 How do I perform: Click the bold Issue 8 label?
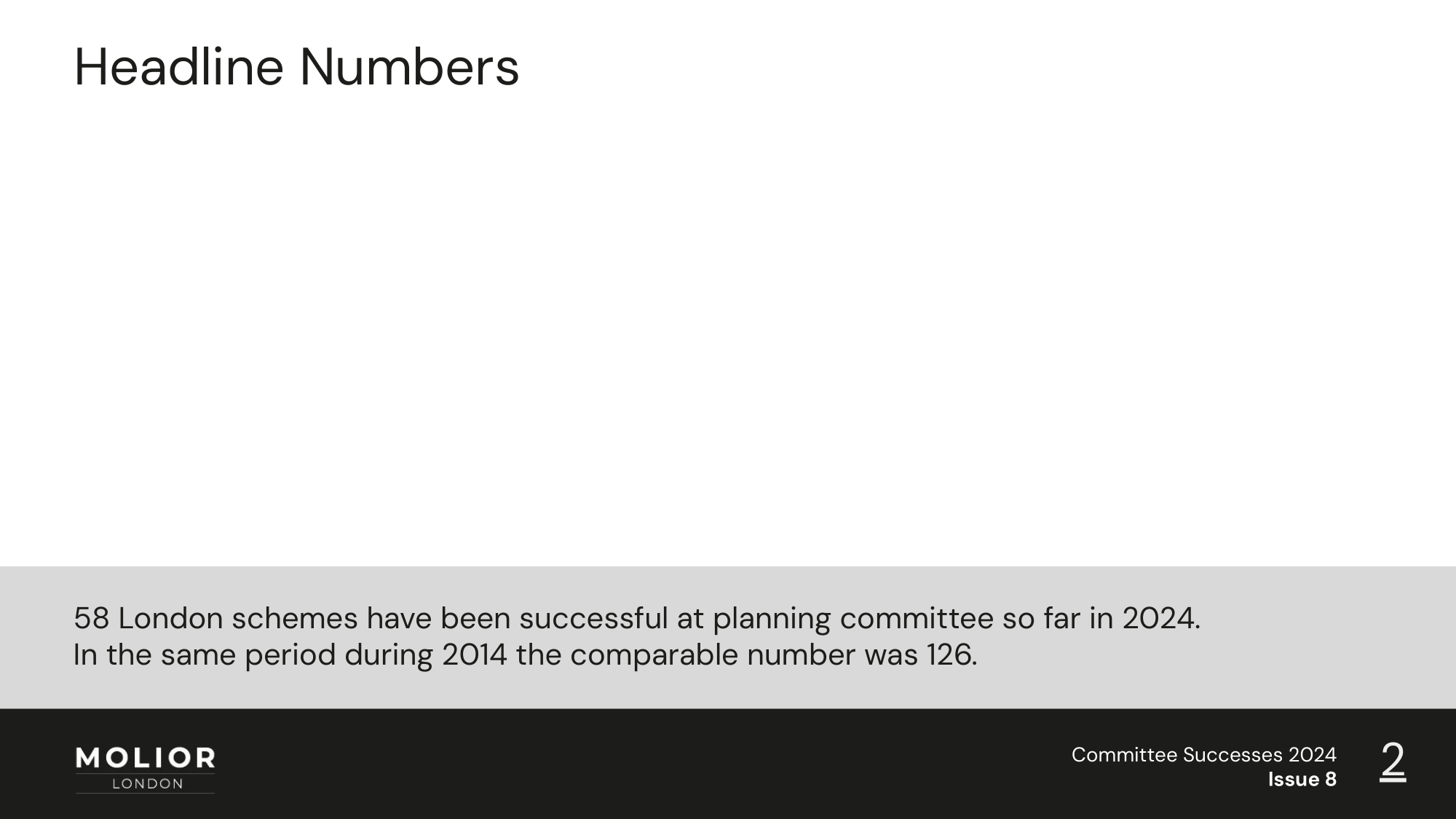[x=1302, y=780]
